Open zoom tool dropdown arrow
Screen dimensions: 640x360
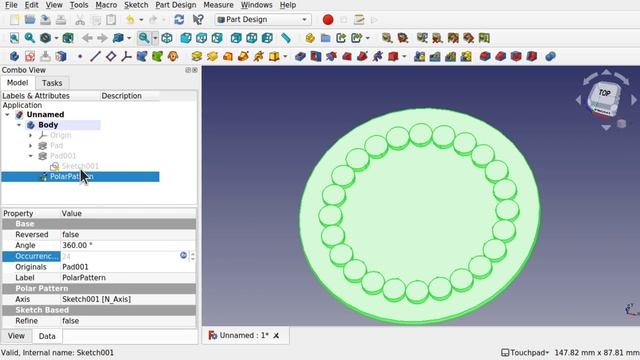click(x=155, y=38)
